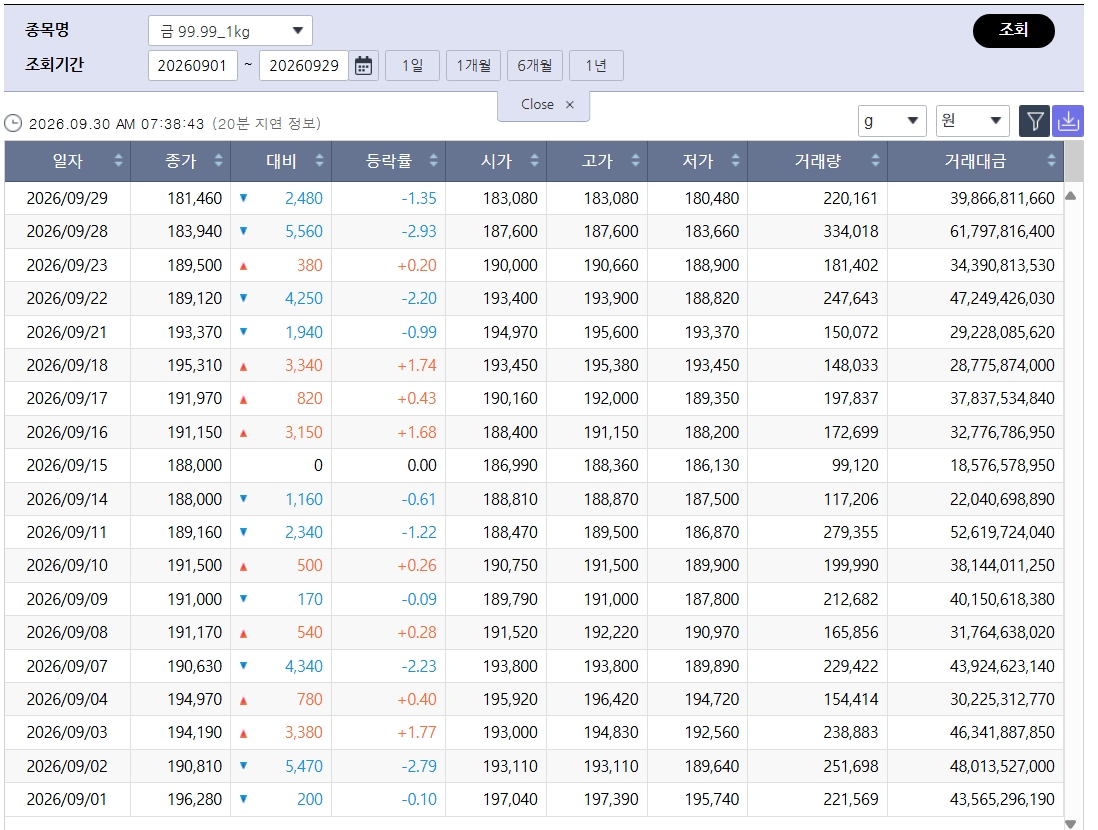
Task: Select the 2026/09/07 date cell
Action: (x=67, y=666)
